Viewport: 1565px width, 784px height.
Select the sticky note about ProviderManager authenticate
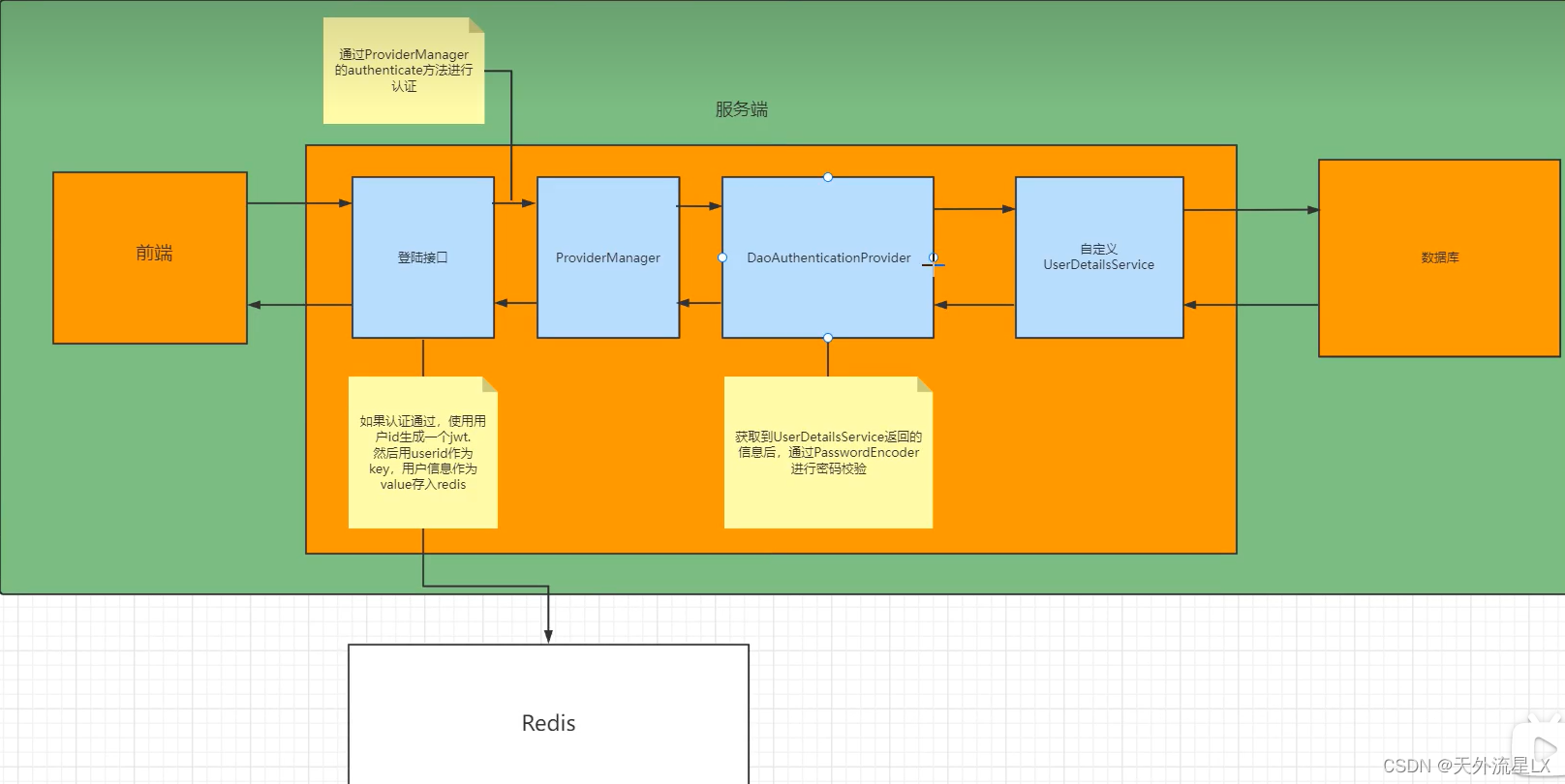[x=404, y=71]
